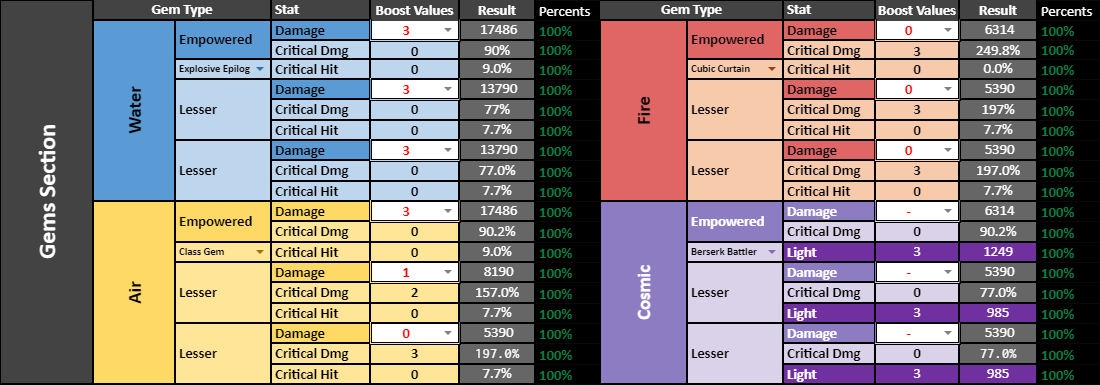1100x385 pixels.
Task: Open Fire Empowered Damage boost dropdown
Action: pyautogui.click(x=948, y=30)
